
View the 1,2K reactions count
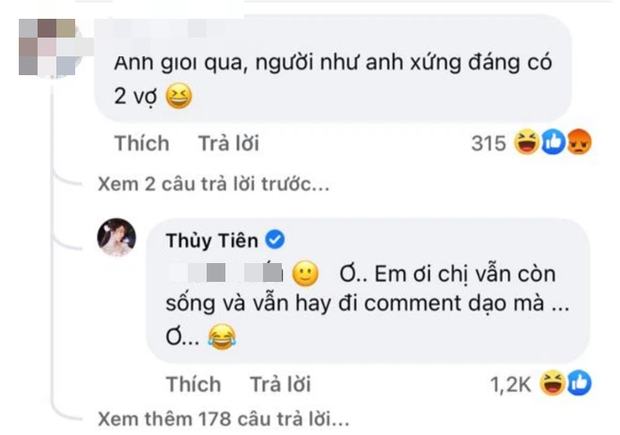(511, 382)
